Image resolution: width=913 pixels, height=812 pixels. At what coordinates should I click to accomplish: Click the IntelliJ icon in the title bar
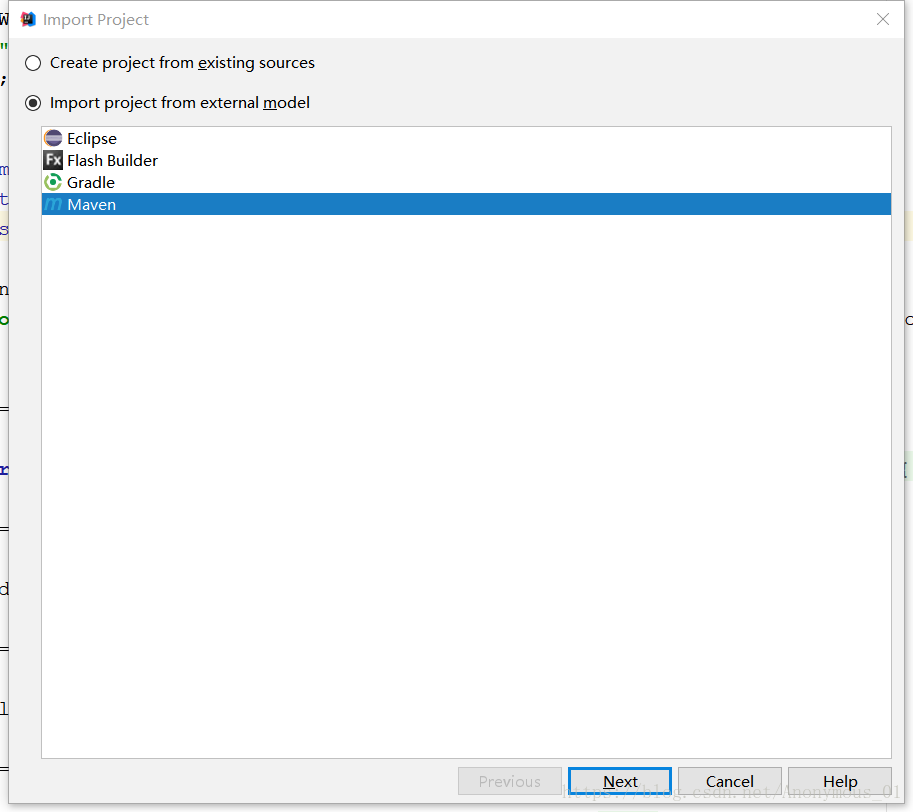pyautogui.click(x=28, y=19)
